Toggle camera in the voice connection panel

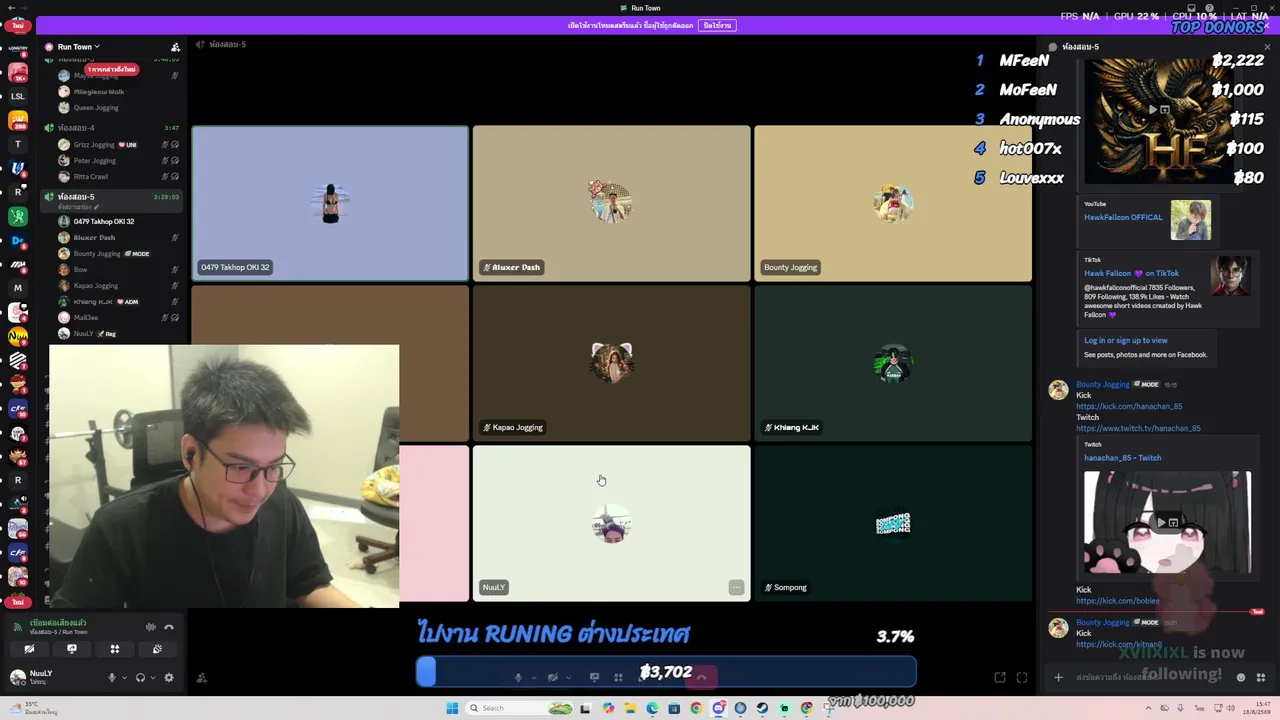click(x=29, y=649)
